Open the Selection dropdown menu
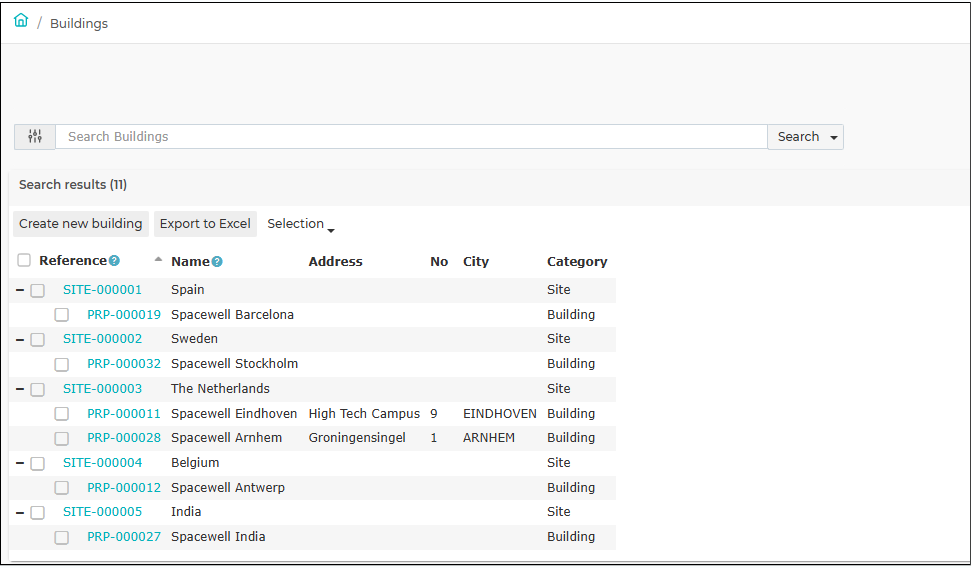This screenshot has width=971, height=568. coord(301,224)
